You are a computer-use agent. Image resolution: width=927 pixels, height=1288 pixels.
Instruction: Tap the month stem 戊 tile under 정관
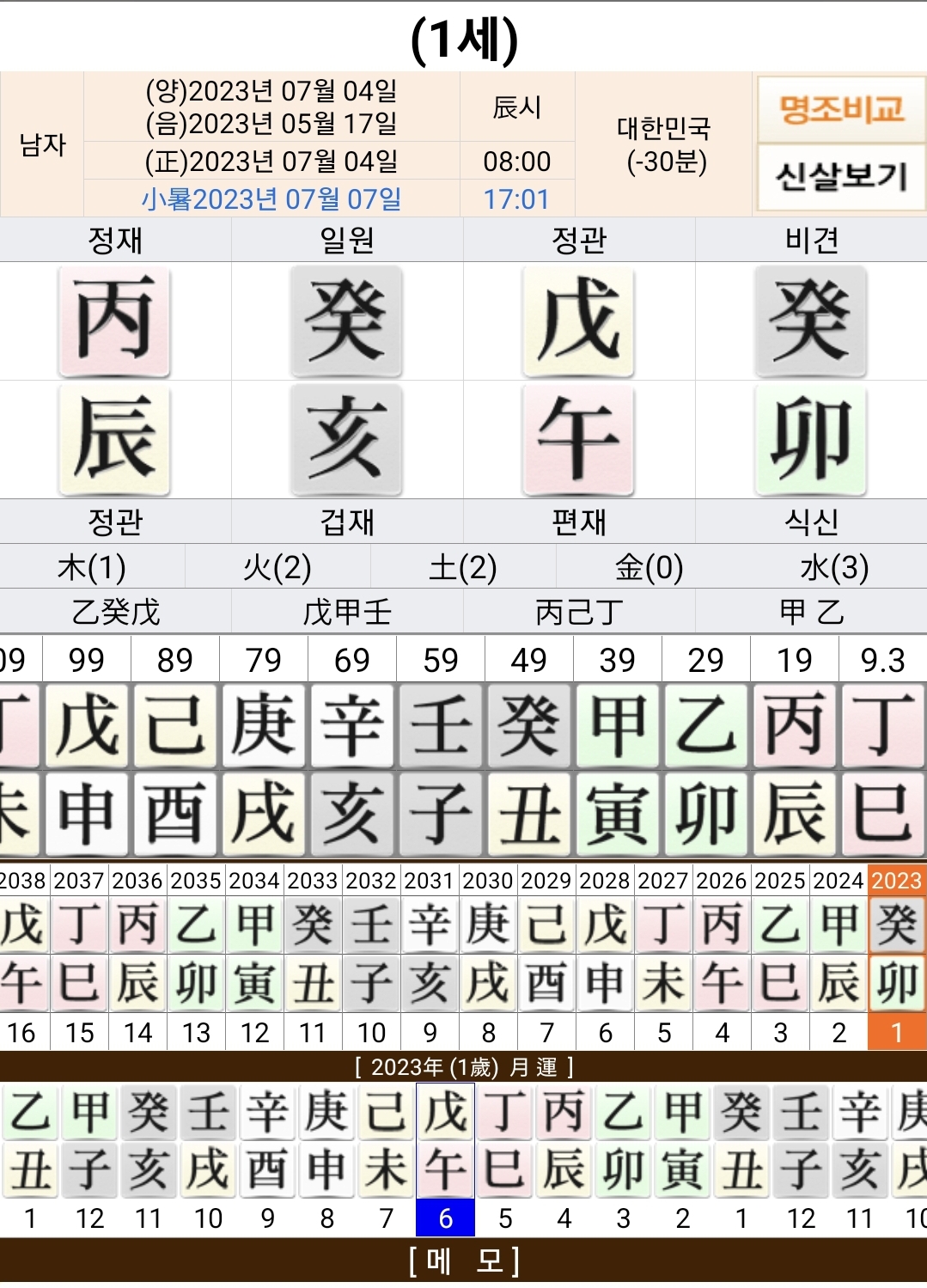578,320
